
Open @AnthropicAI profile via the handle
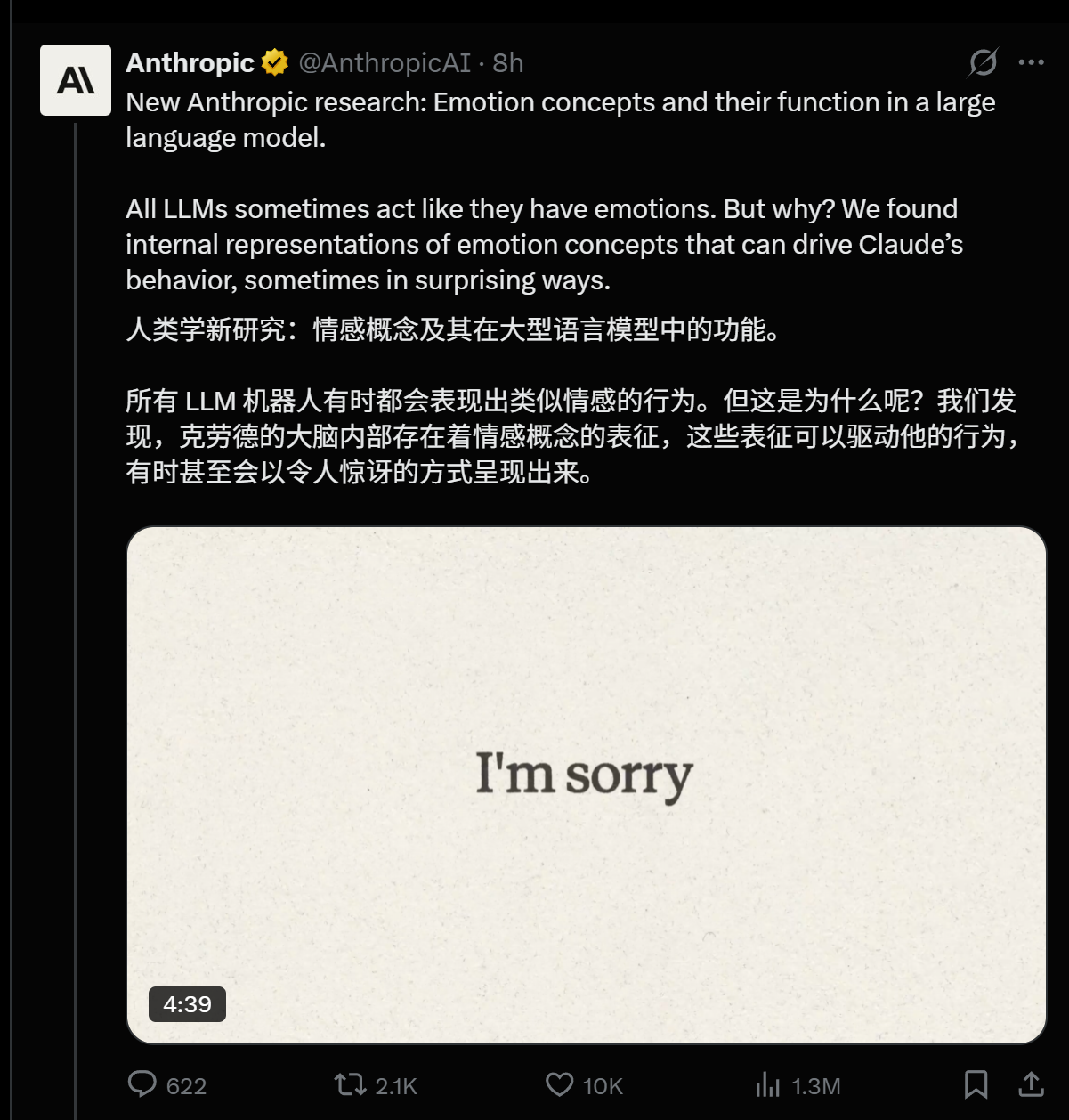pos(385,63)
